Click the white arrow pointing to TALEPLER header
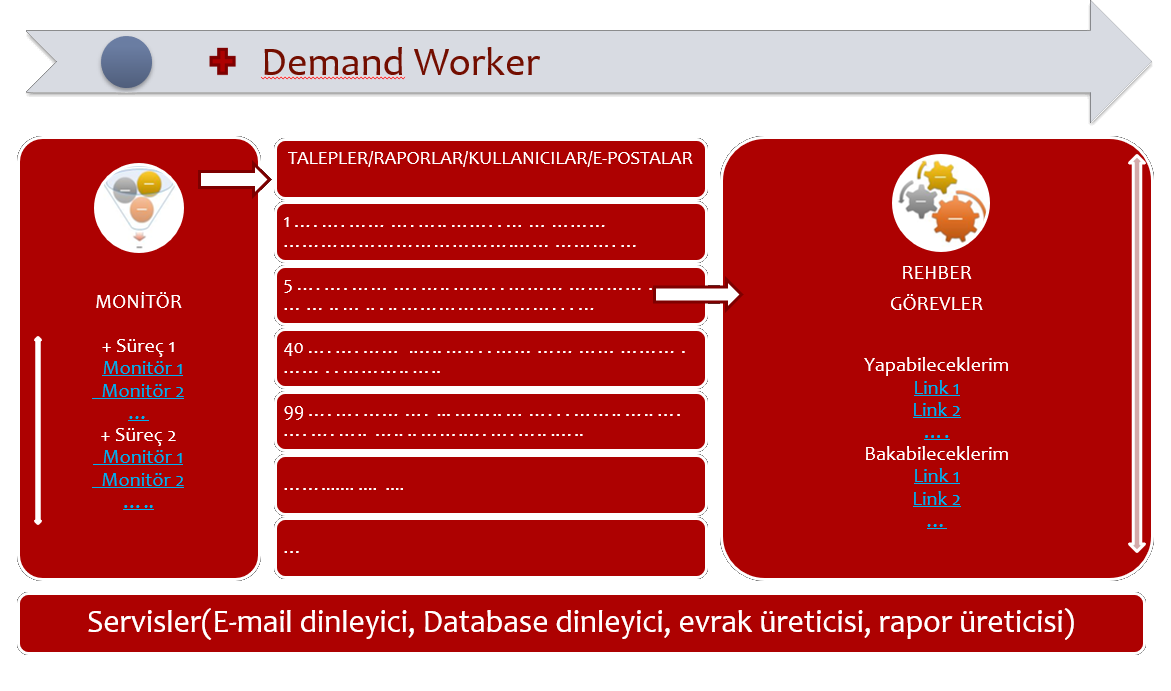1171x691 pixels. point(236,179)
